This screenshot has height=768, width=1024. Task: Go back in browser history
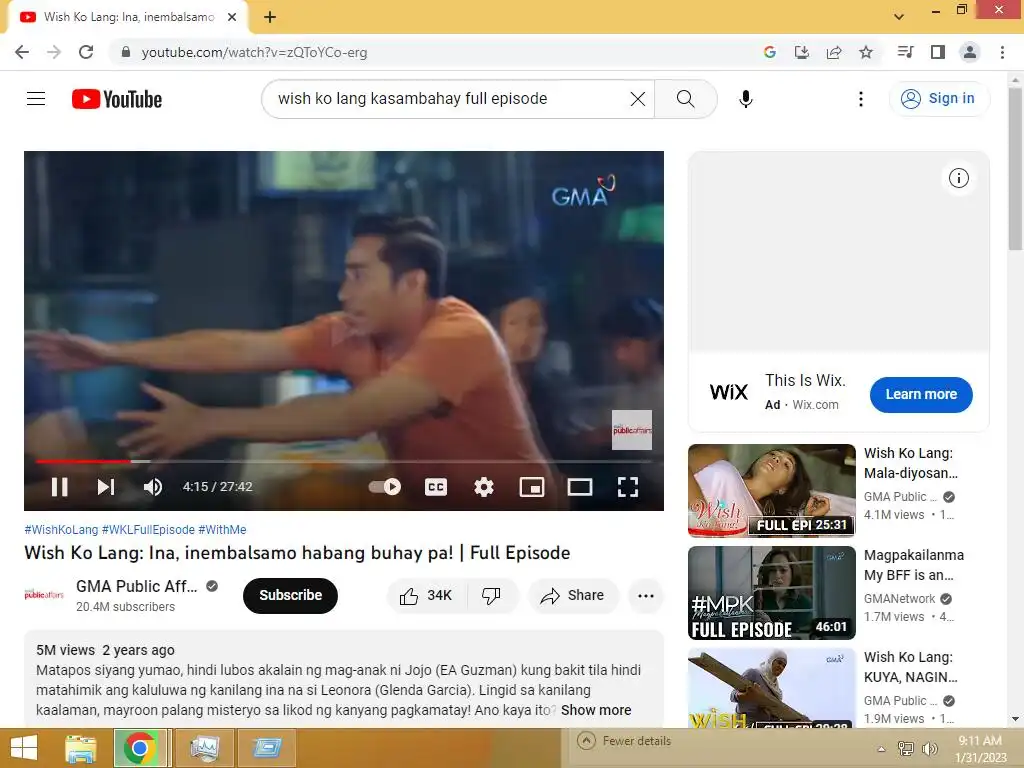click(x=22, y=52)
